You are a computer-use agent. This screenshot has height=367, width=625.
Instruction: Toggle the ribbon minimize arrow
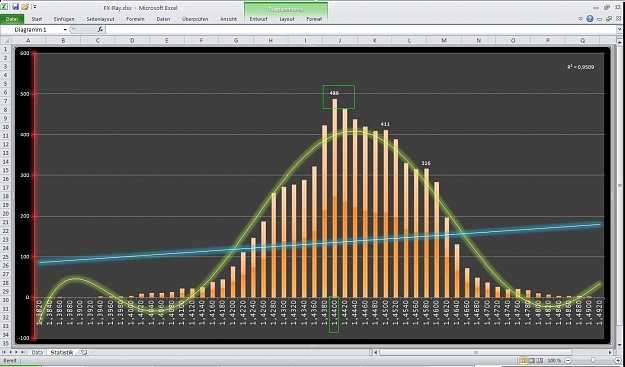point(581,19)
